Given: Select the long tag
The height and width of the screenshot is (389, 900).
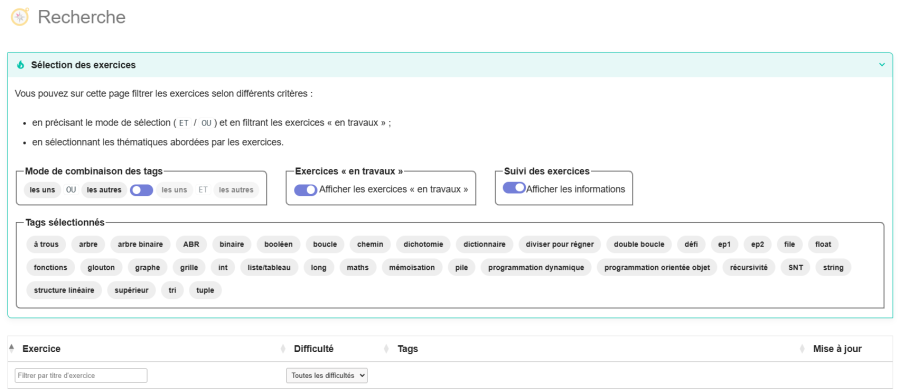Looking at the screenshot, I should [x=319, y=267].
